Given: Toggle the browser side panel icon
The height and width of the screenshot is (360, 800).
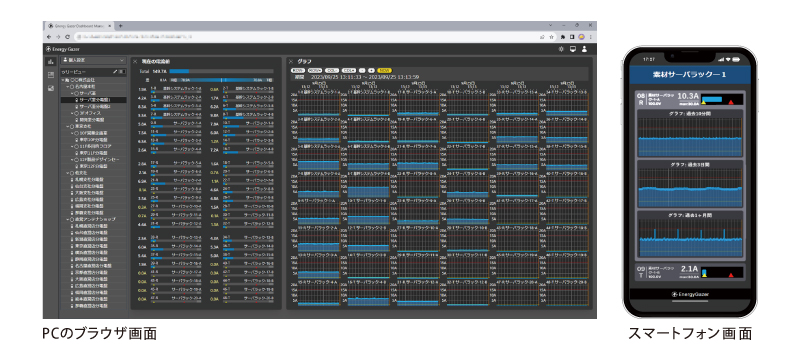Looking at the screenshot, I should tap(572, 37).
